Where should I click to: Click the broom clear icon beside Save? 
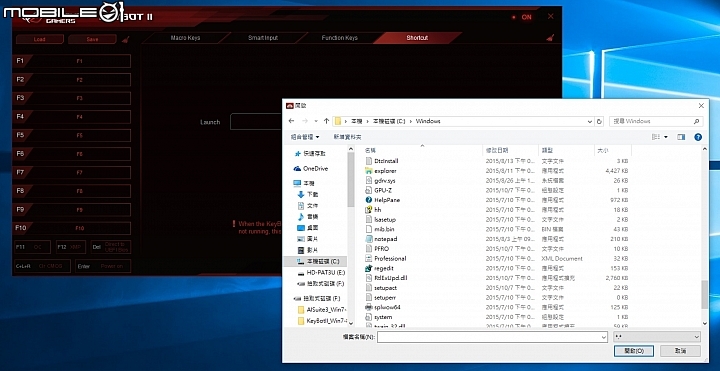[125, 39]
